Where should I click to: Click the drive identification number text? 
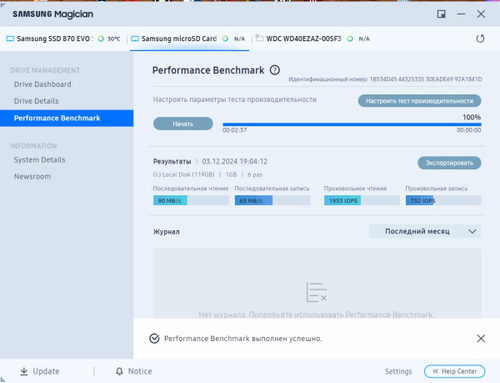pyautogui.click(x=385, y=79)
